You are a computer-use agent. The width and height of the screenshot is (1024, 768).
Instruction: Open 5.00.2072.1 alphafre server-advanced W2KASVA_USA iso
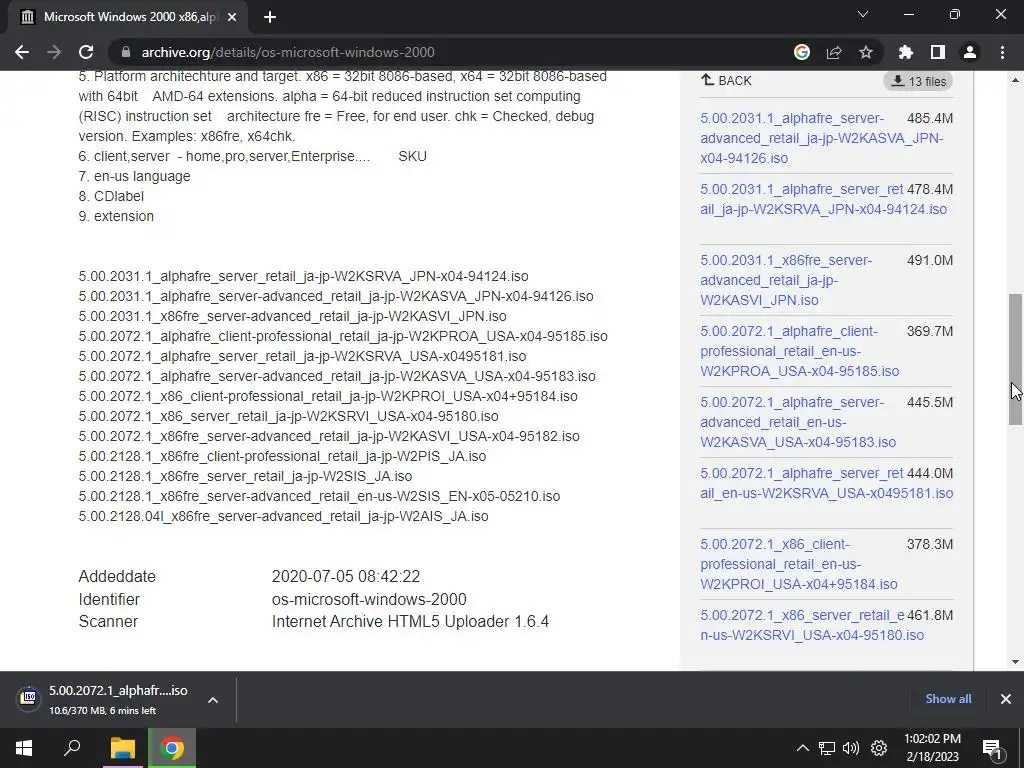click(x=798, y=422)
